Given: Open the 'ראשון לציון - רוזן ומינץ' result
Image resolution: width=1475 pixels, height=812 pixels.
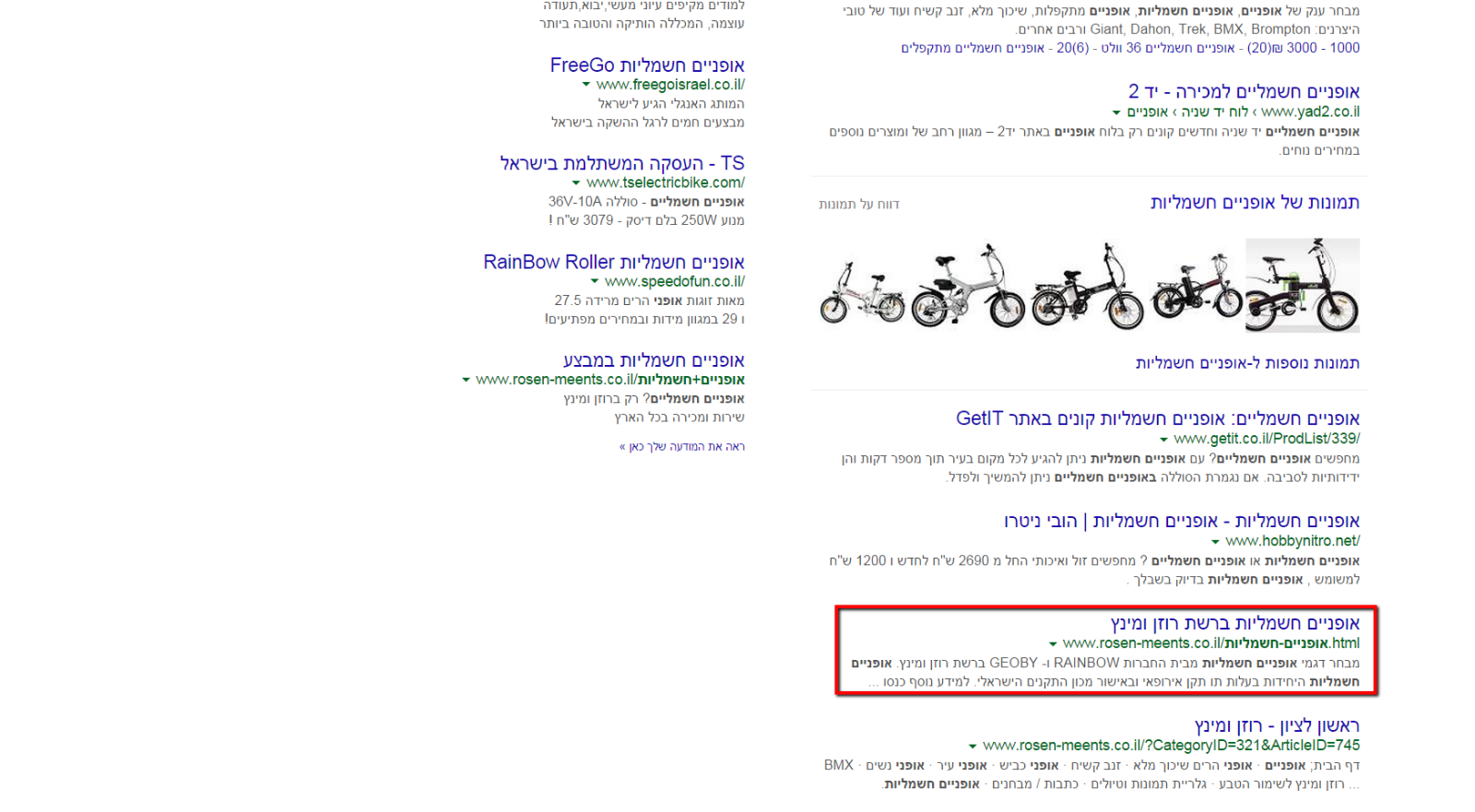Looking at the screenshot, I should pyautogui.click(x=1277, y=725).
